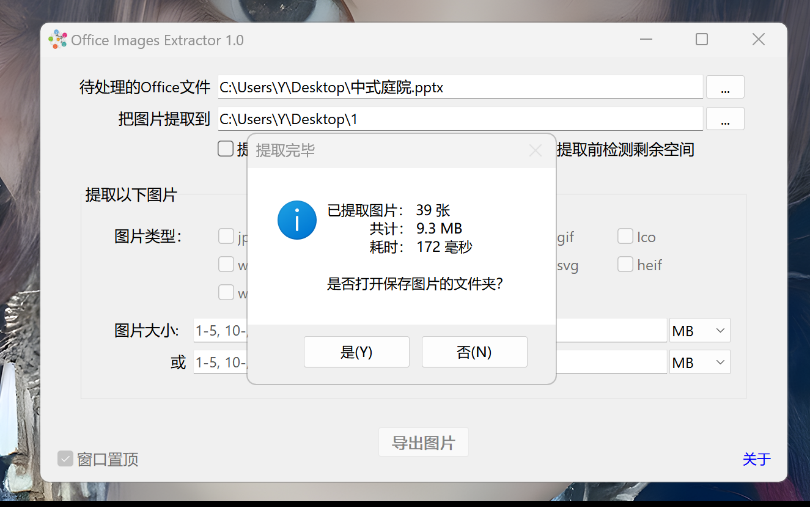Toggle the image type checkbox left of heif's row start
Viewport: 810px width, 507px height.
coord(226,264)
